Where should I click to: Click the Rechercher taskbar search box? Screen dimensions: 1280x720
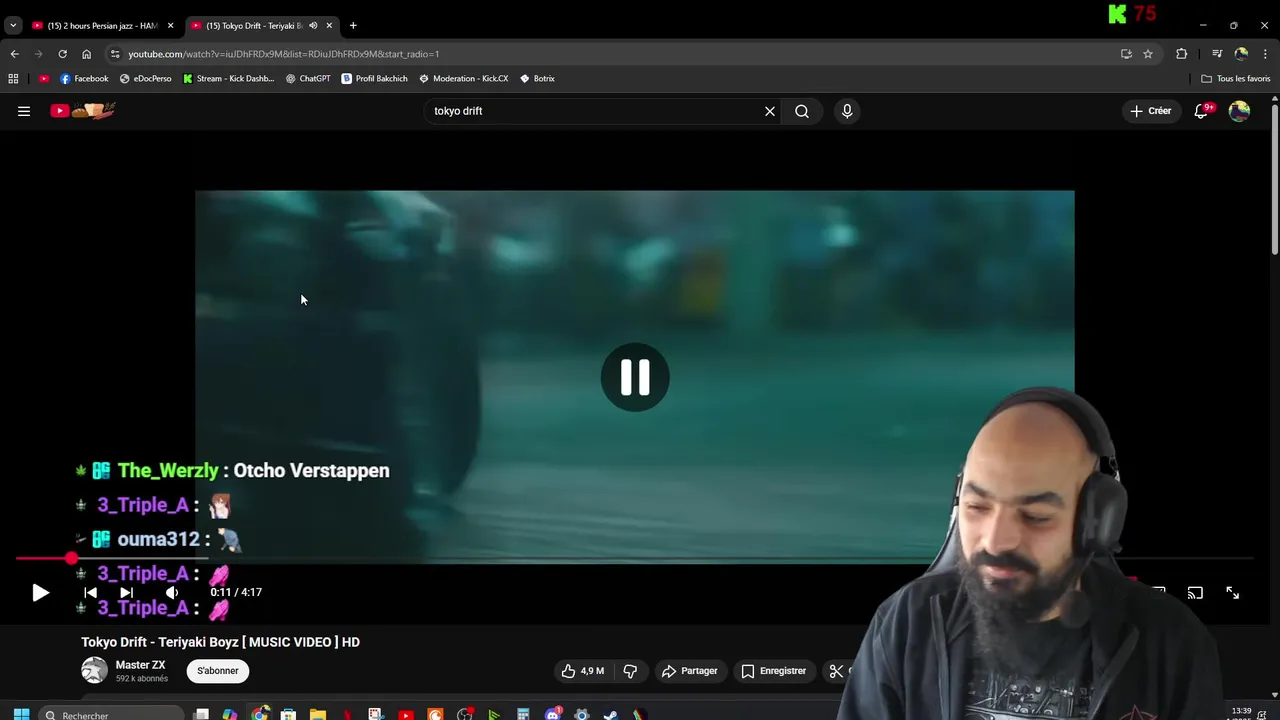pyautogui.click(x=112, y=714)
